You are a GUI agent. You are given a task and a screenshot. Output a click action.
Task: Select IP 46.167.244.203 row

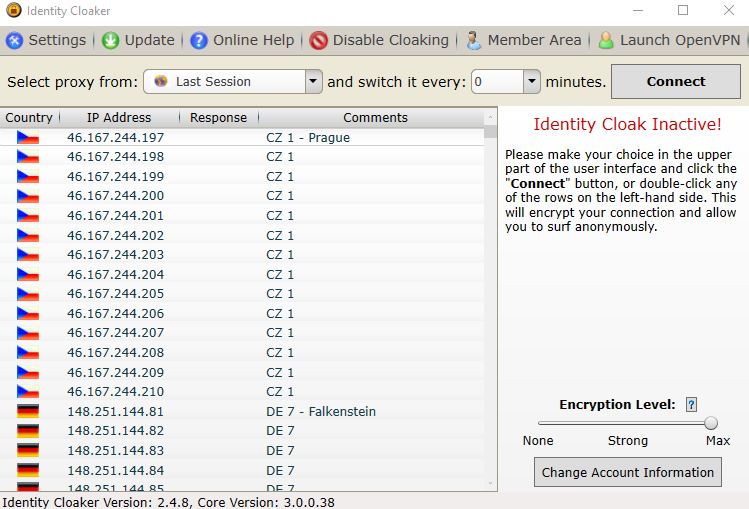[242, 254]
